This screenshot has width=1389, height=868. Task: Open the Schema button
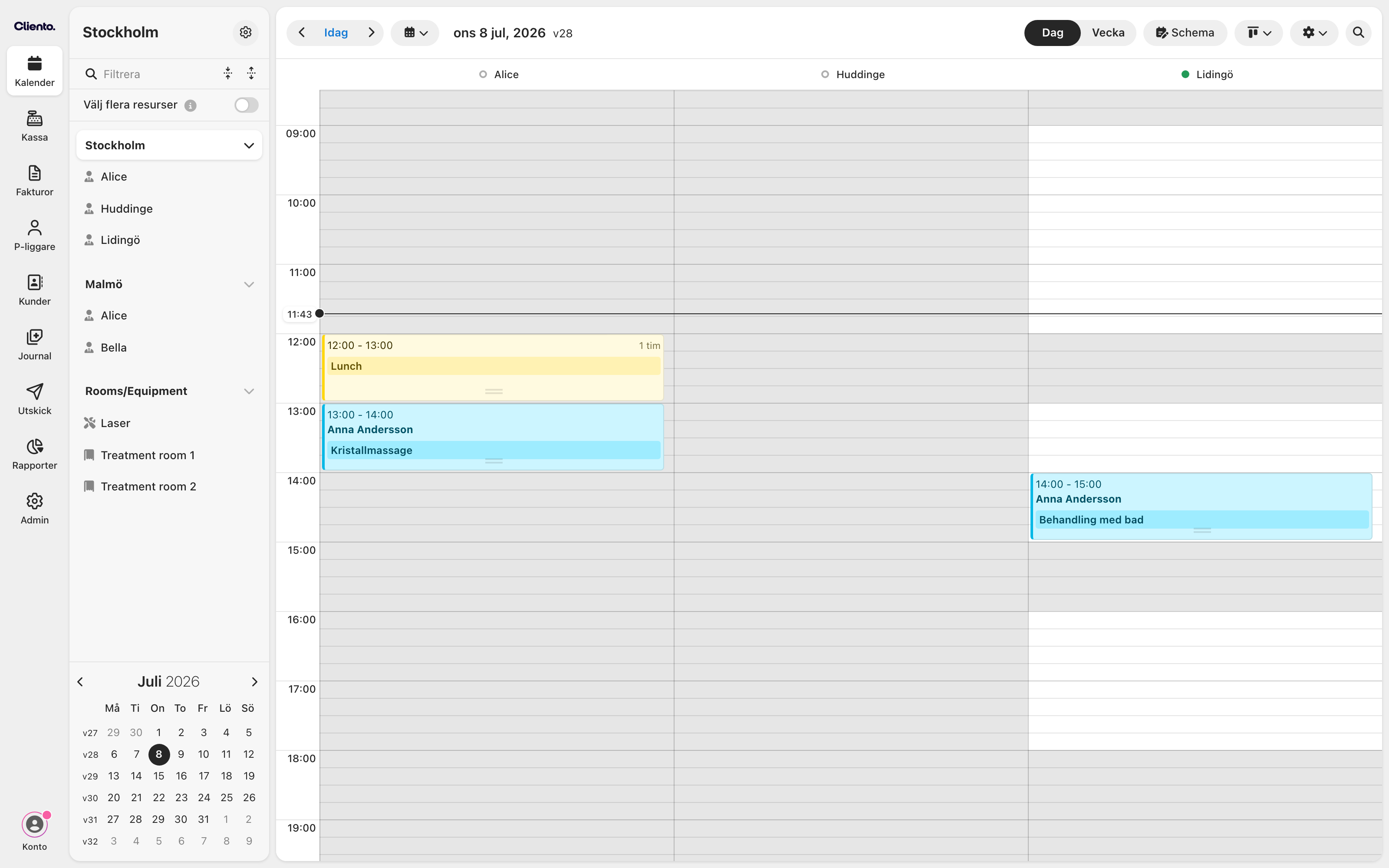[x=1185, y=33]
